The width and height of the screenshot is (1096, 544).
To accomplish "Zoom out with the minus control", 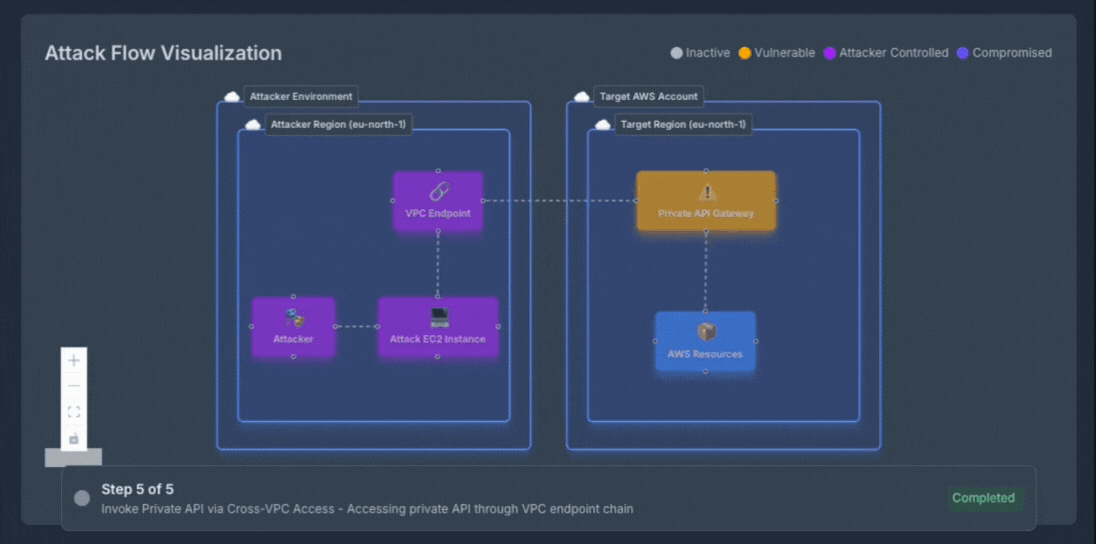I will click(74, 386).
